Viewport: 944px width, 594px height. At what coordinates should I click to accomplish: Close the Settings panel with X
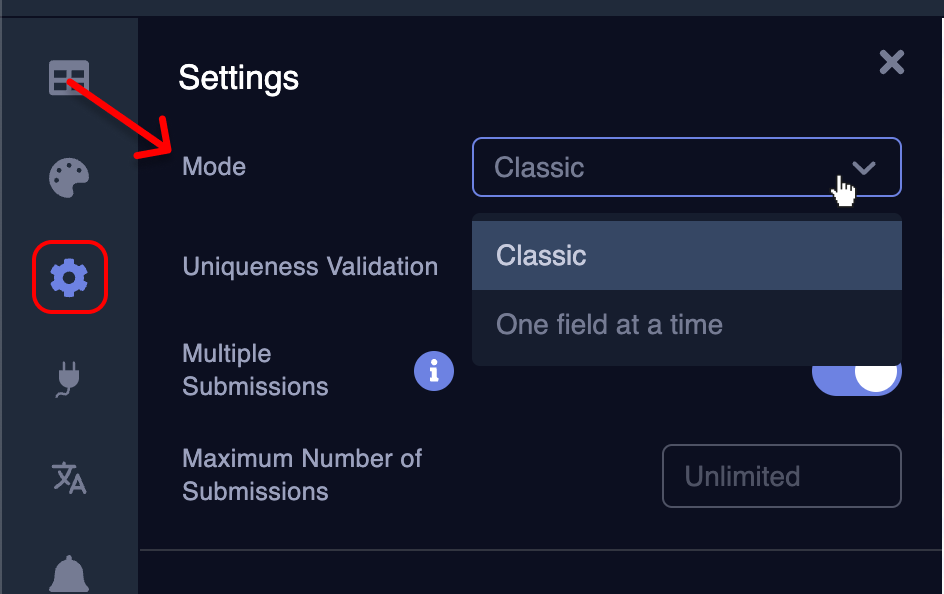click(891, 63)
